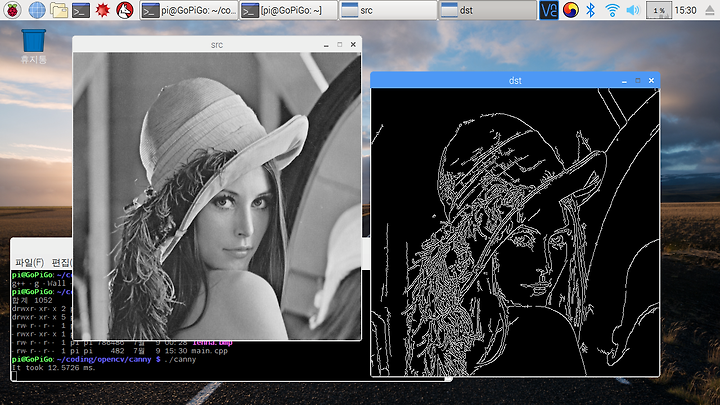720x405 pixels.
Task: Click the eject icon in the panel
Action: (709, 10)
